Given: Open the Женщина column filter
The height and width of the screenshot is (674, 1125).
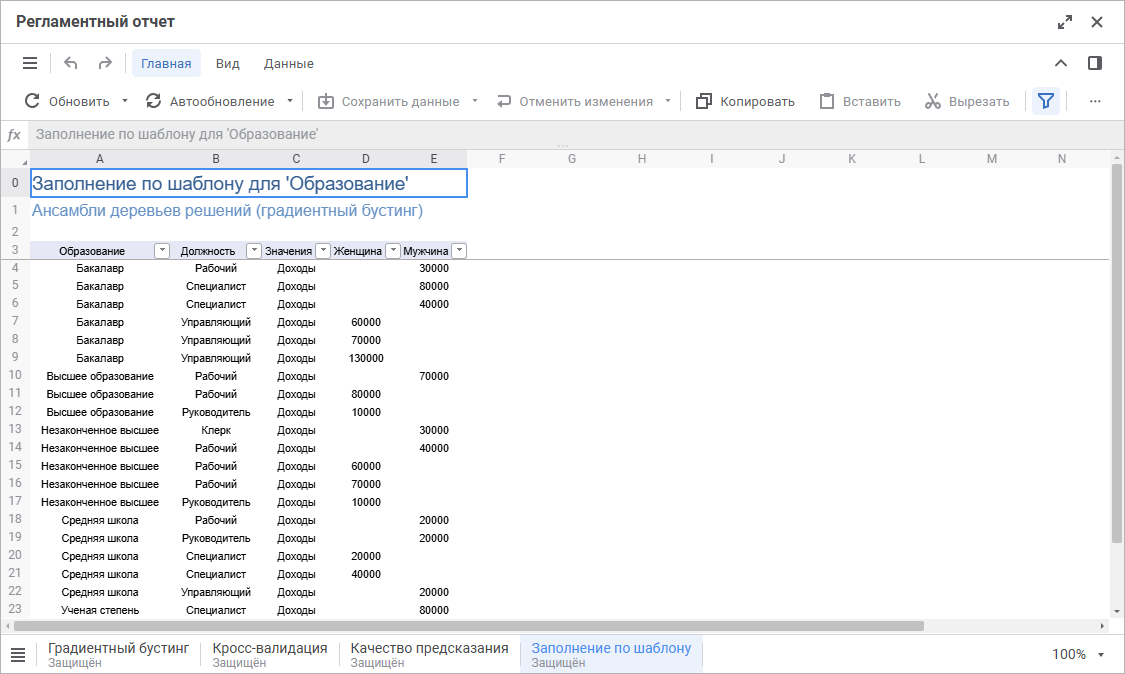Looking at the screenshot, I should tap(392, 251).
